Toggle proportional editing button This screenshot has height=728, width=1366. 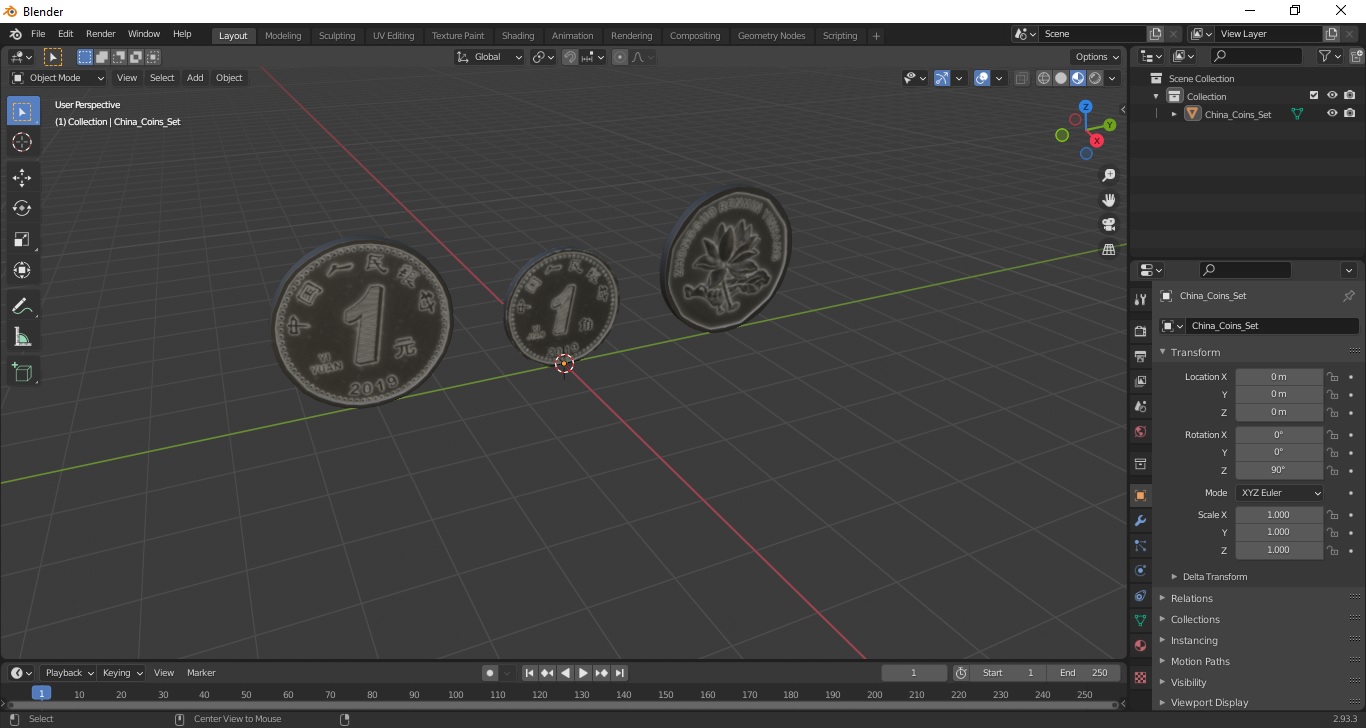point(620,57)
